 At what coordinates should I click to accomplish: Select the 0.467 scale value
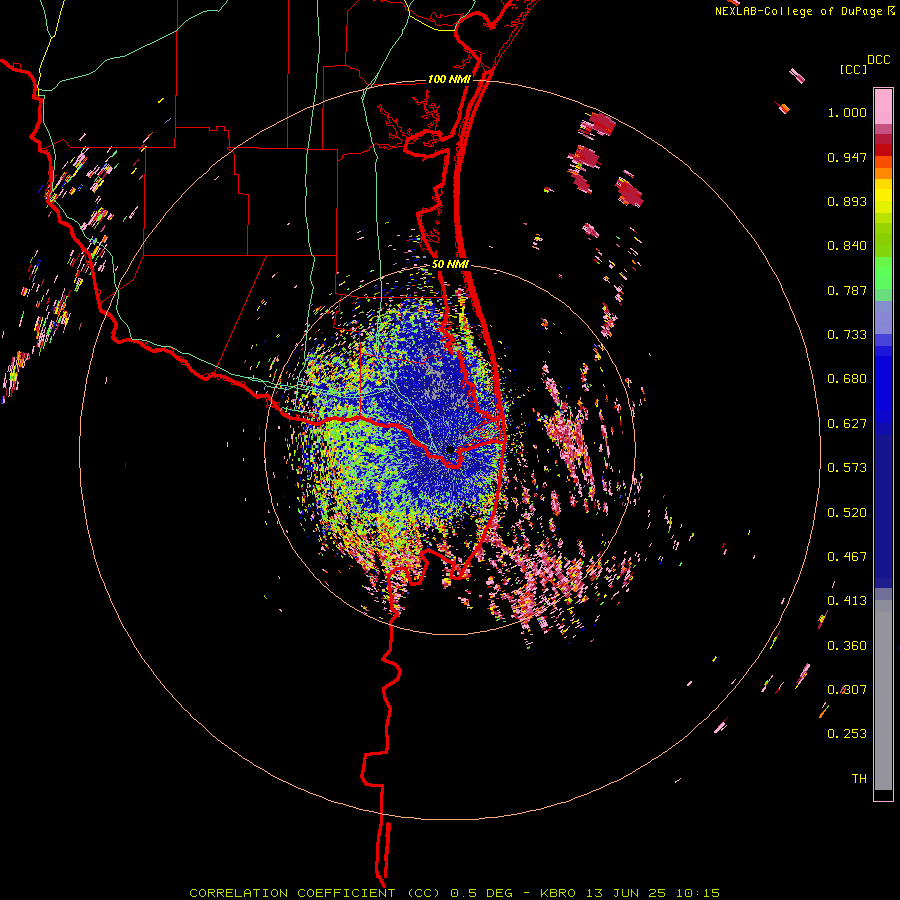(x=847, y=557)
